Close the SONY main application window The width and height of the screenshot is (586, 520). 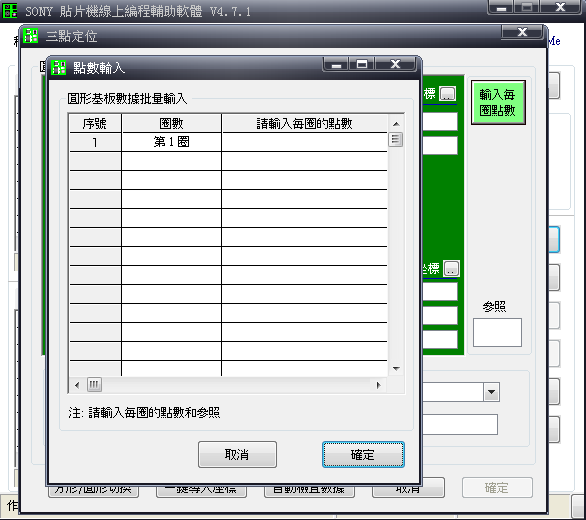pos(560,7)
